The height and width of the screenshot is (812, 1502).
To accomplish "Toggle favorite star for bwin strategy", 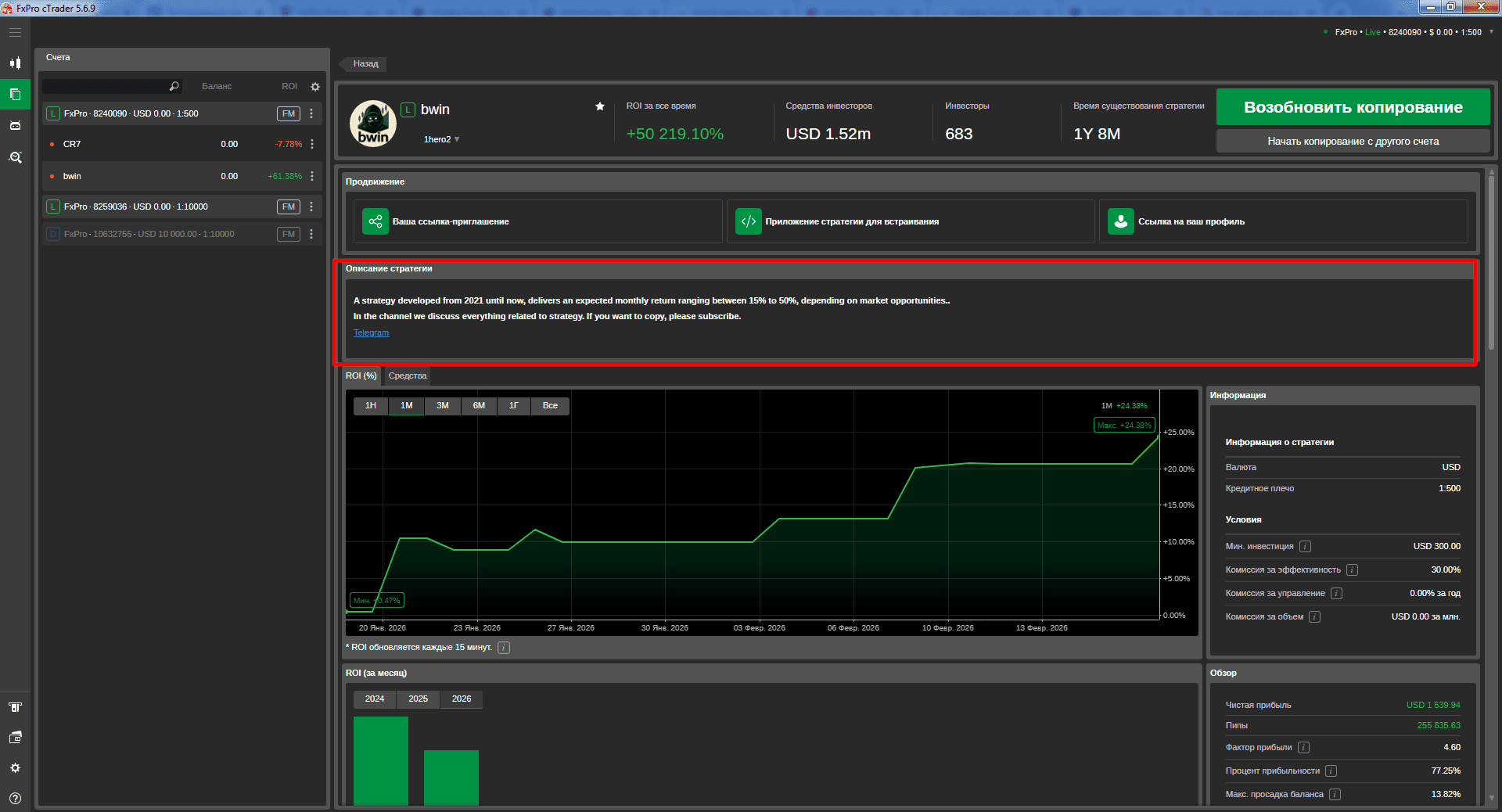I will click(600, 106).
